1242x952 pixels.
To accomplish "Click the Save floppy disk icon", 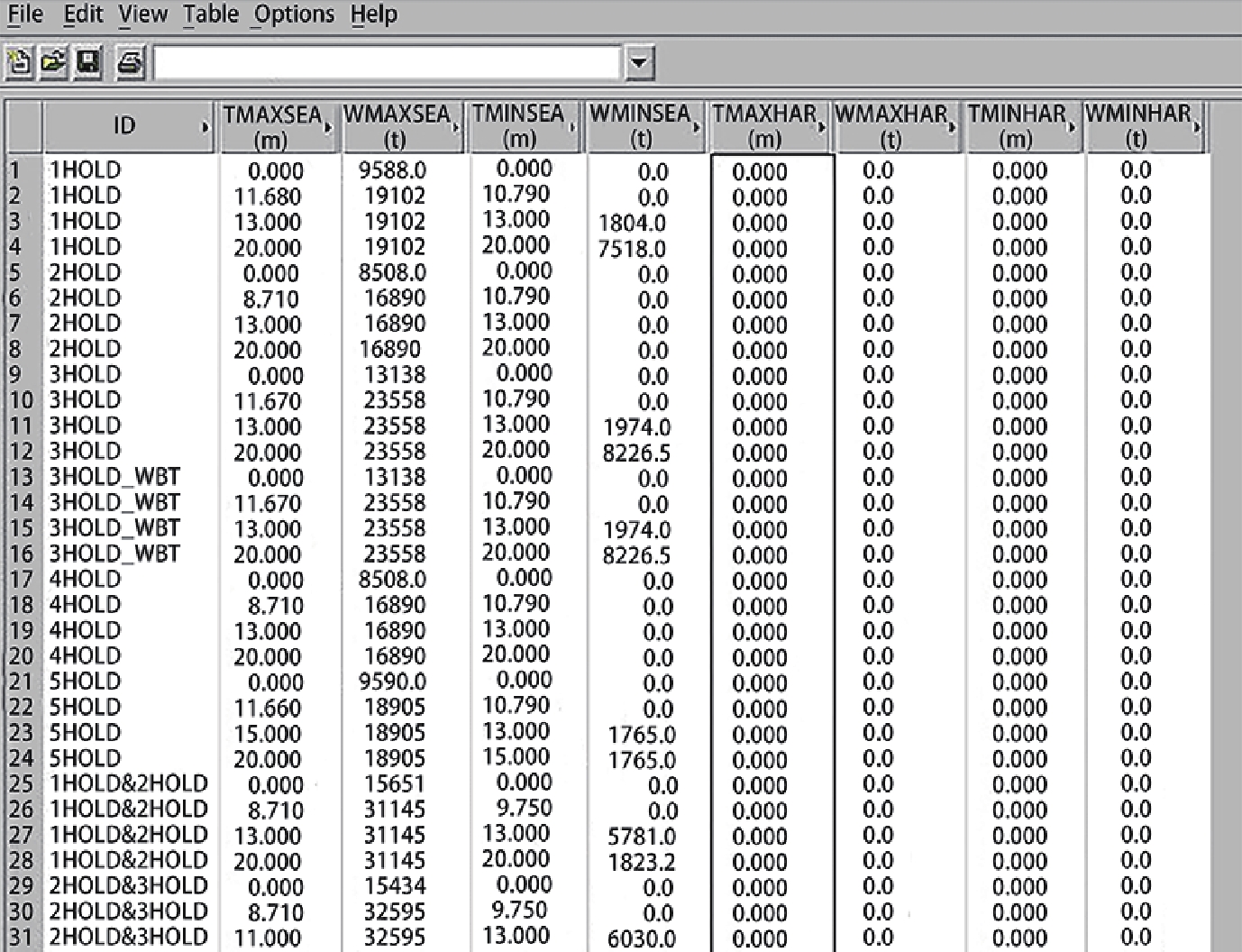I will (87, 63).
